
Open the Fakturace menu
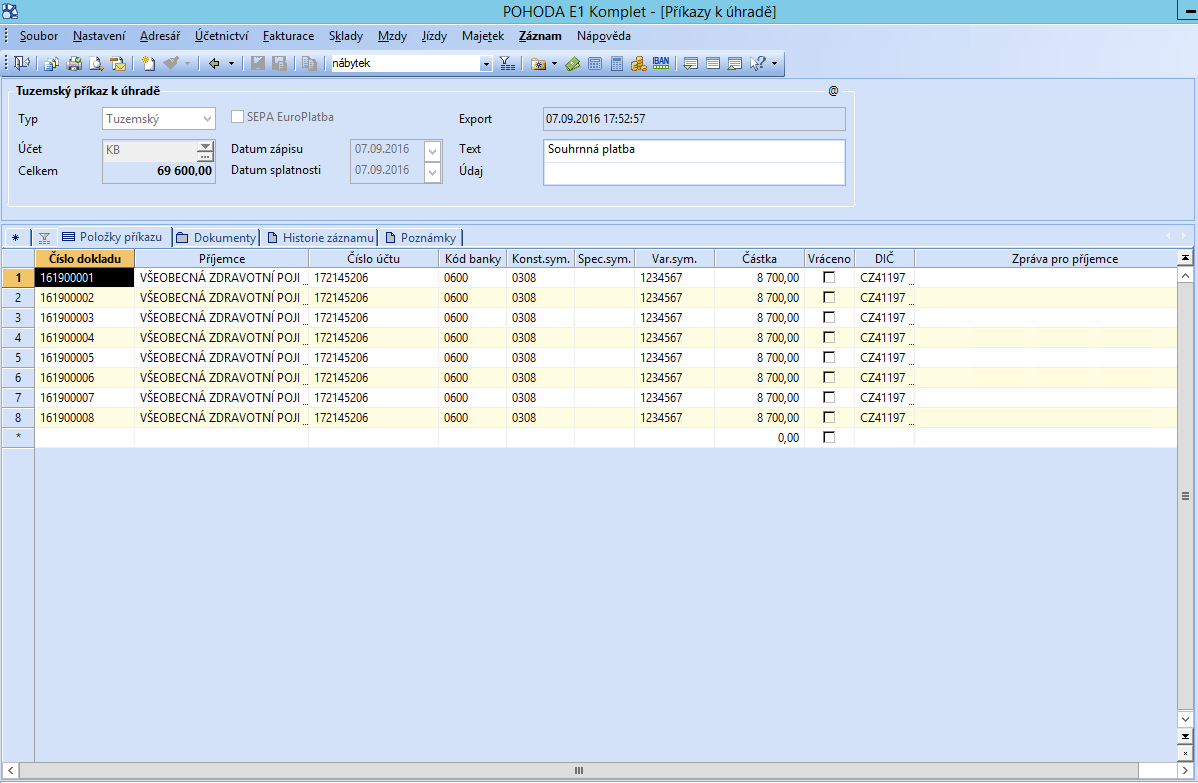point(288,36)
